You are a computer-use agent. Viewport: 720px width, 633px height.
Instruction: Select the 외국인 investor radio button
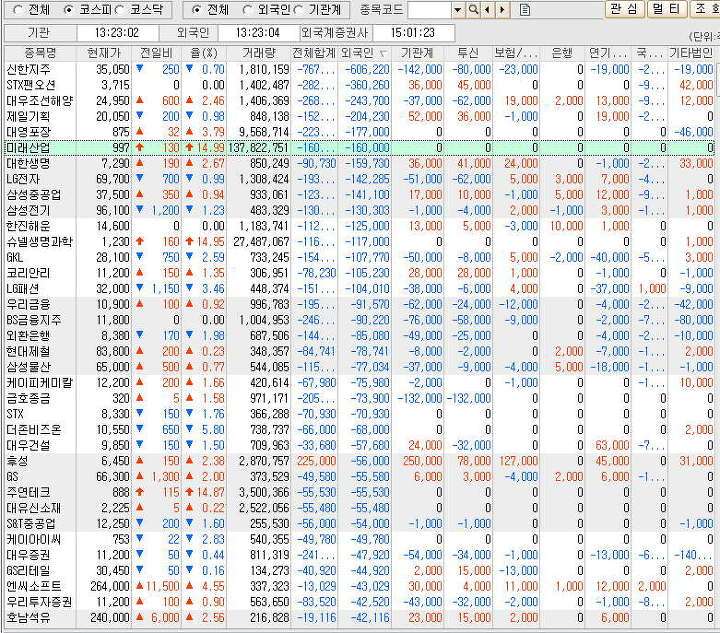click(x=247, y=10)
